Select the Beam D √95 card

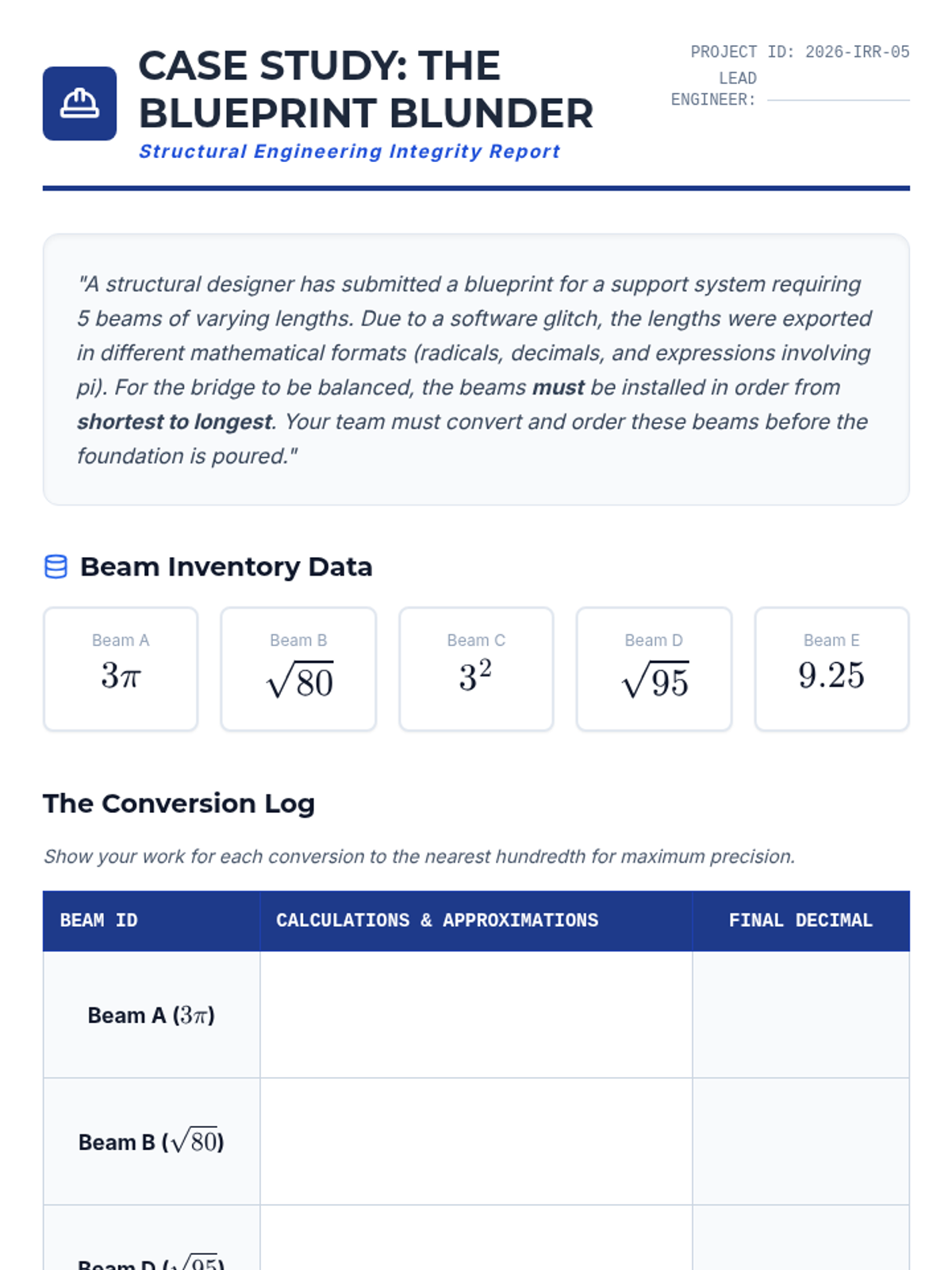pos(654,668)
